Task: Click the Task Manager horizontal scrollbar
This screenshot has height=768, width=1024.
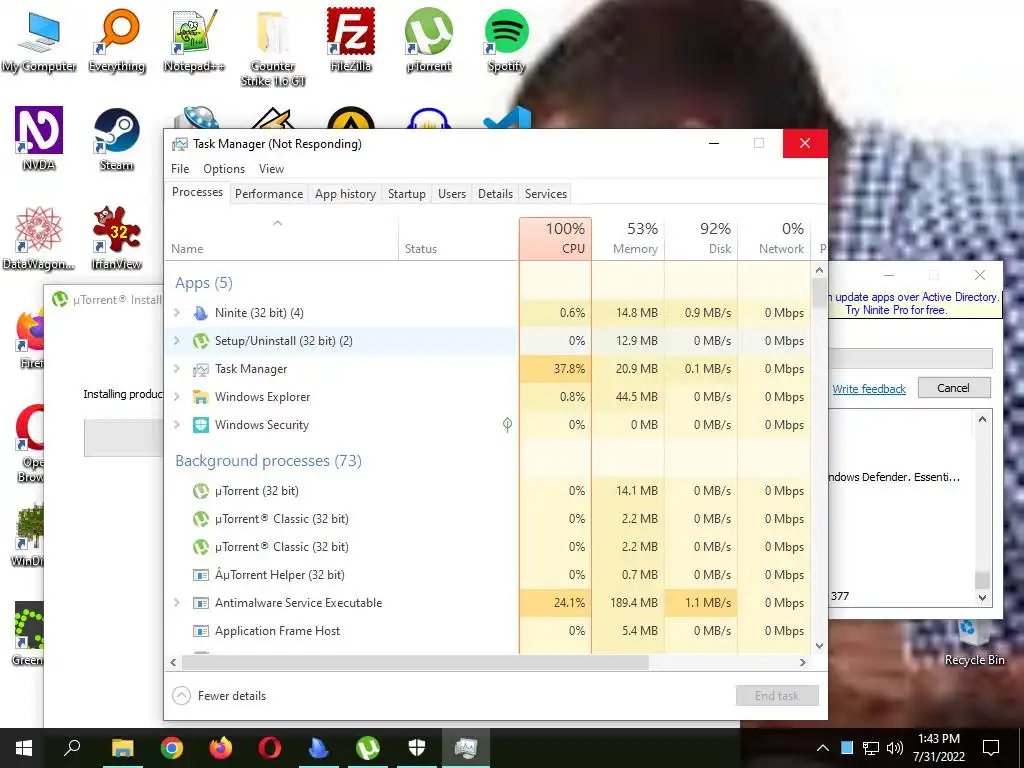Action: coord(415,662)
